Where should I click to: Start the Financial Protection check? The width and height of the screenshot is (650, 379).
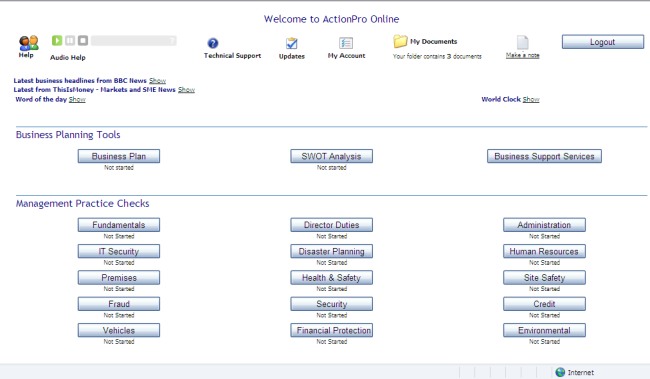coord(331,330)
